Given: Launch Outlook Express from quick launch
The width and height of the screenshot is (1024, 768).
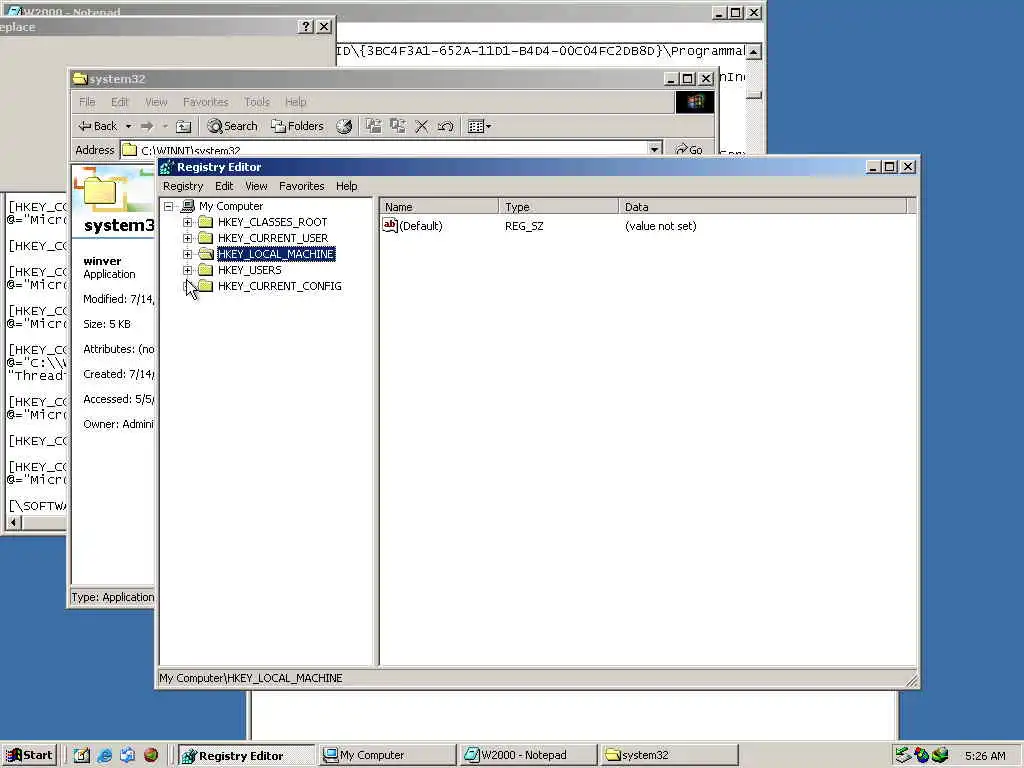Looking at the screenshot, I should click(127, 755).
